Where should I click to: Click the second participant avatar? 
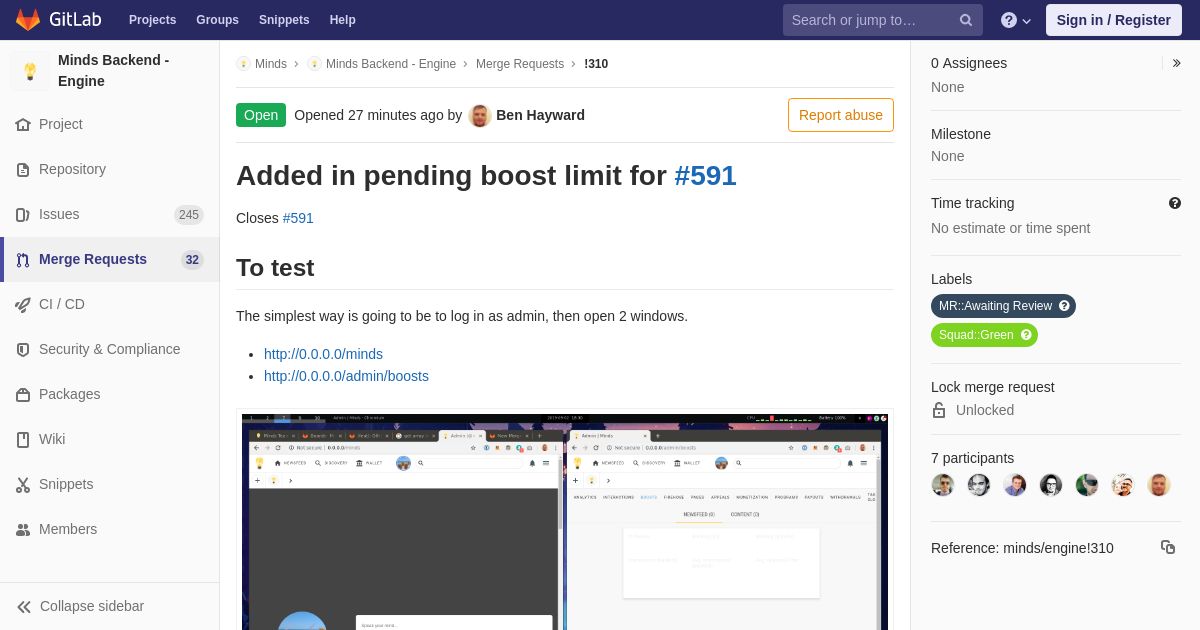tap(979, 485)
